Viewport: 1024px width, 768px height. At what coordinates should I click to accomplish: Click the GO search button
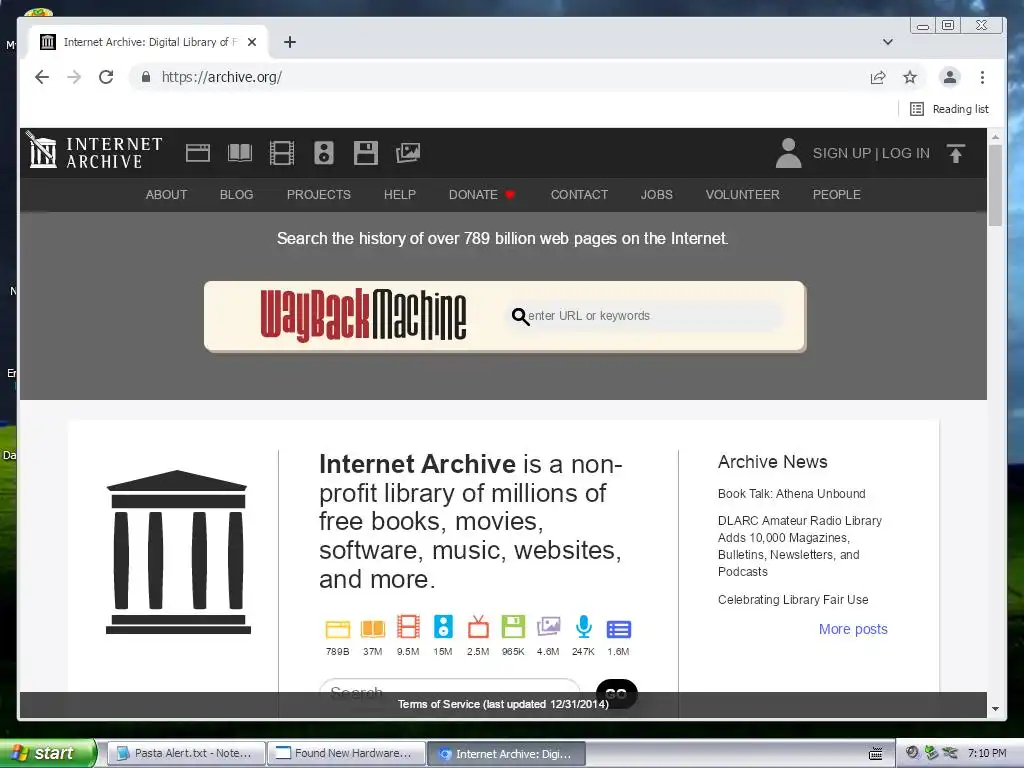[616, 692]
